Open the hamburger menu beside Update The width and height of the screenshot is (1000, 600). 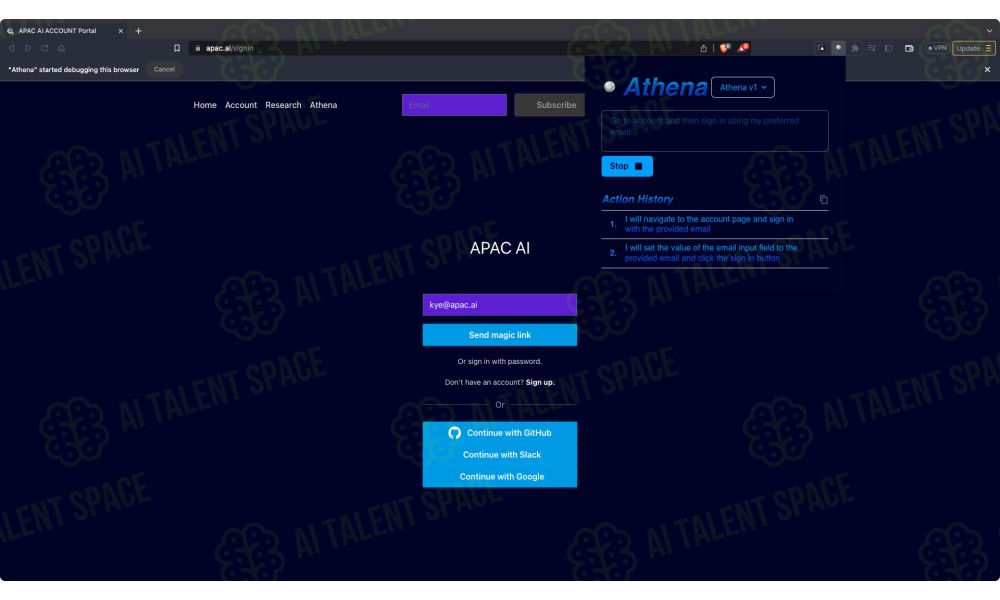coord(989,48)
